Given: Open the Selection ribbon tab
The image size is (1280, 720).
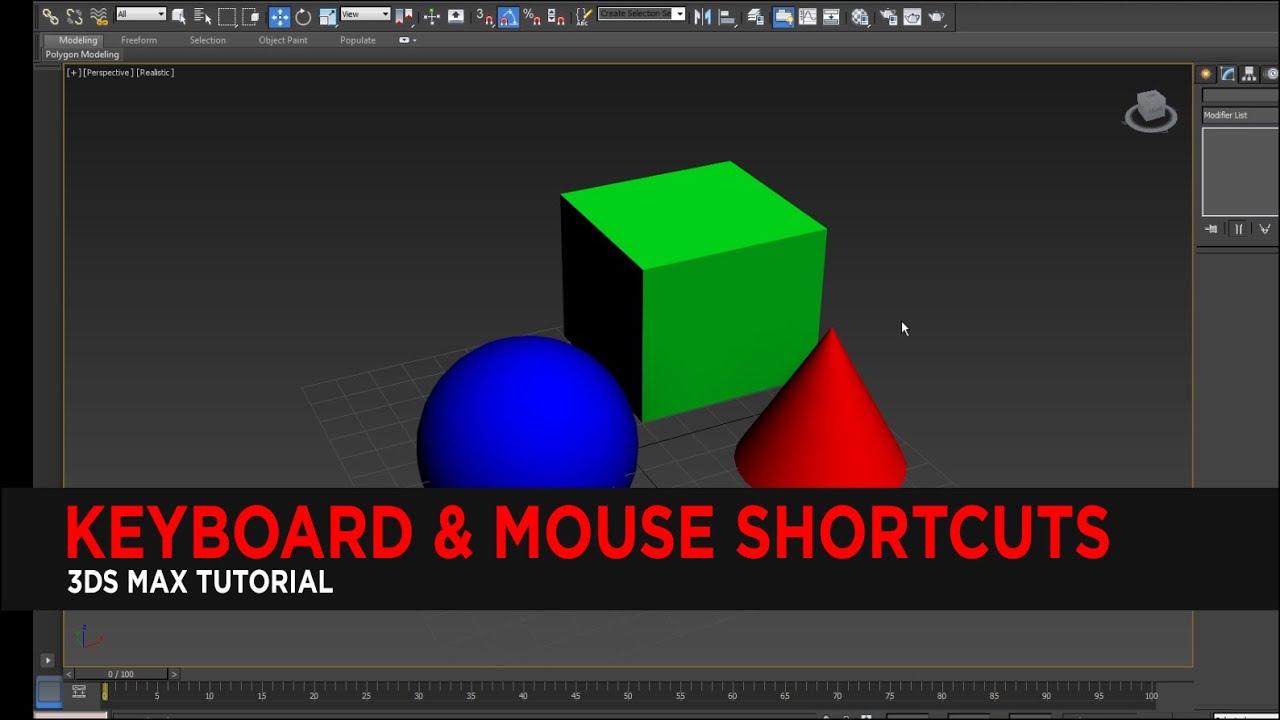Looking at the screenshot, I should (x=208, y=40).
